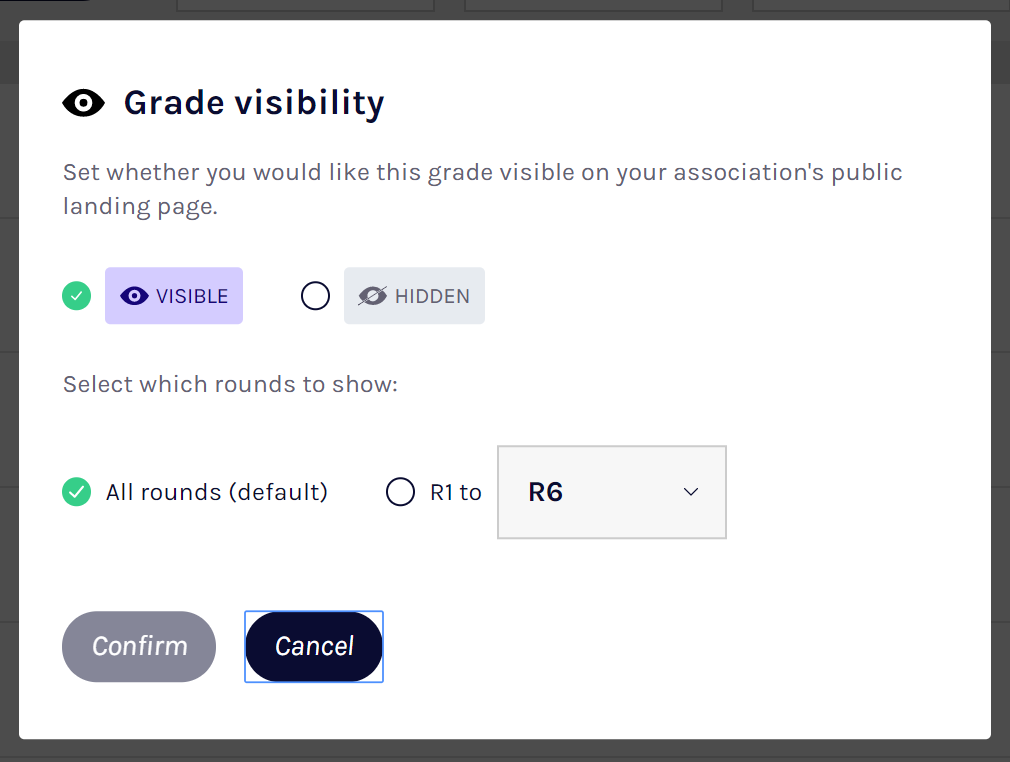
Task: Click the eye icon inside VISIBLE badge
Action: click(x=134, y=296)
